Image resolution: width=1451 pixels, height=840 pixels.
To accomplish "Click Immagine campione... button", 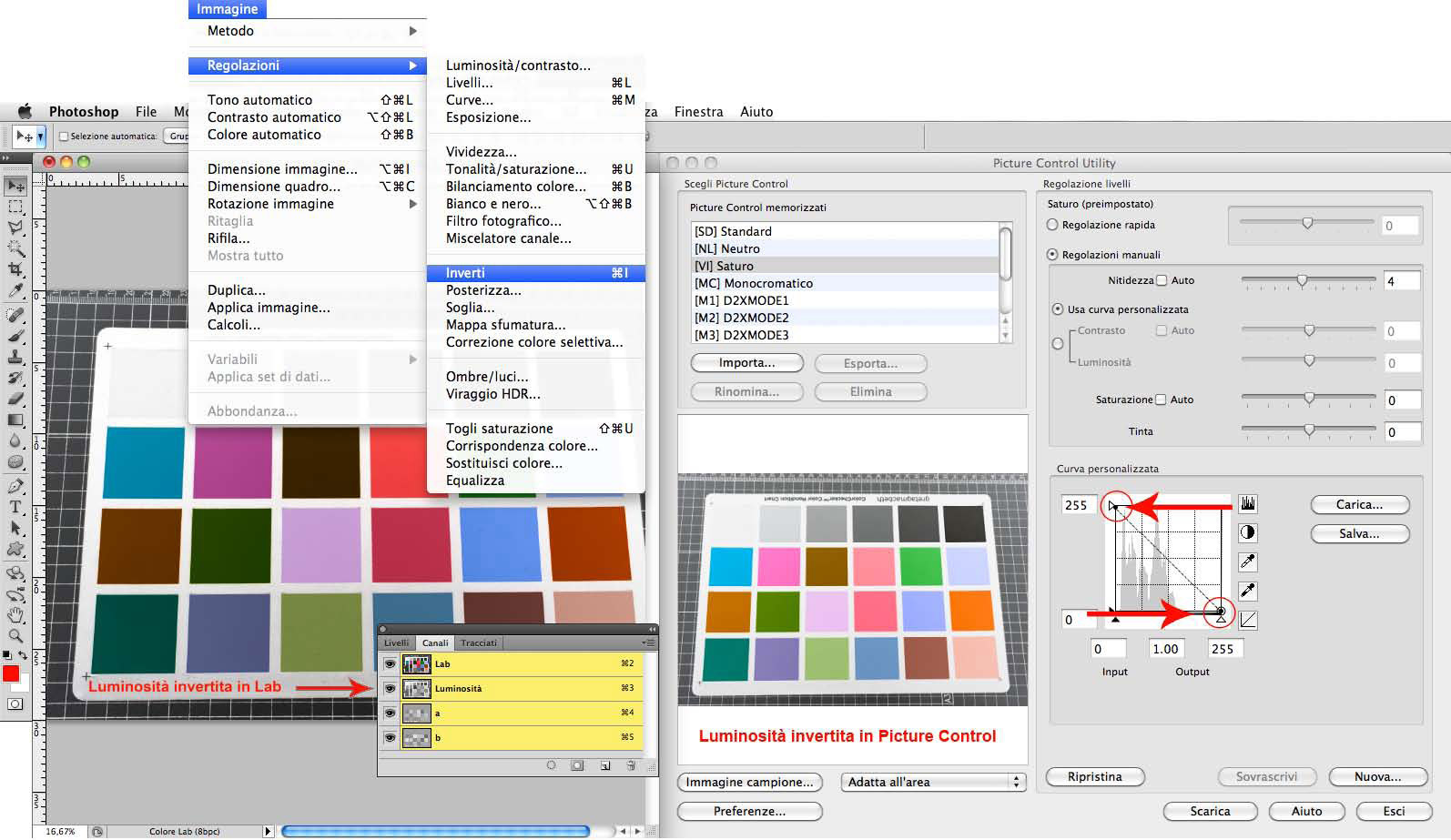I will 749,782.
